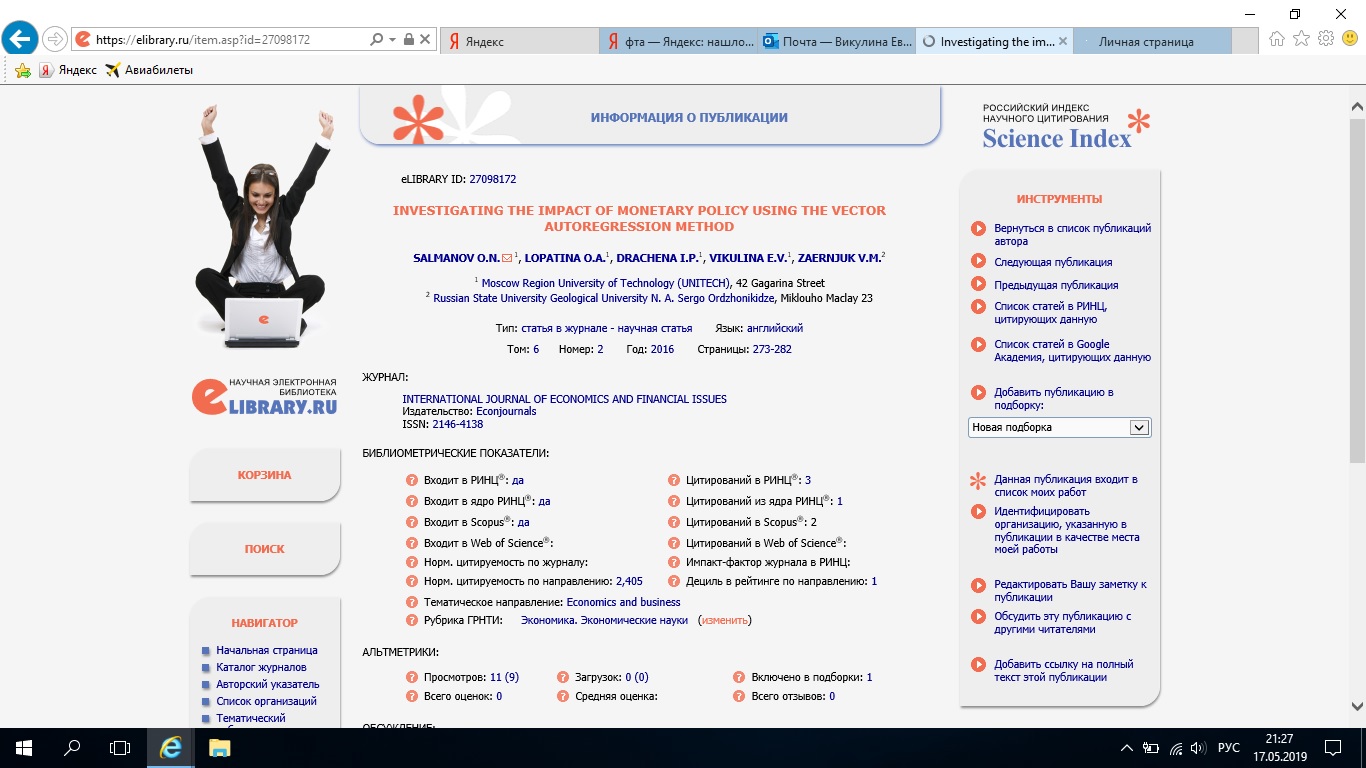Click the search magnifier in address bar

tap(377, 40)
